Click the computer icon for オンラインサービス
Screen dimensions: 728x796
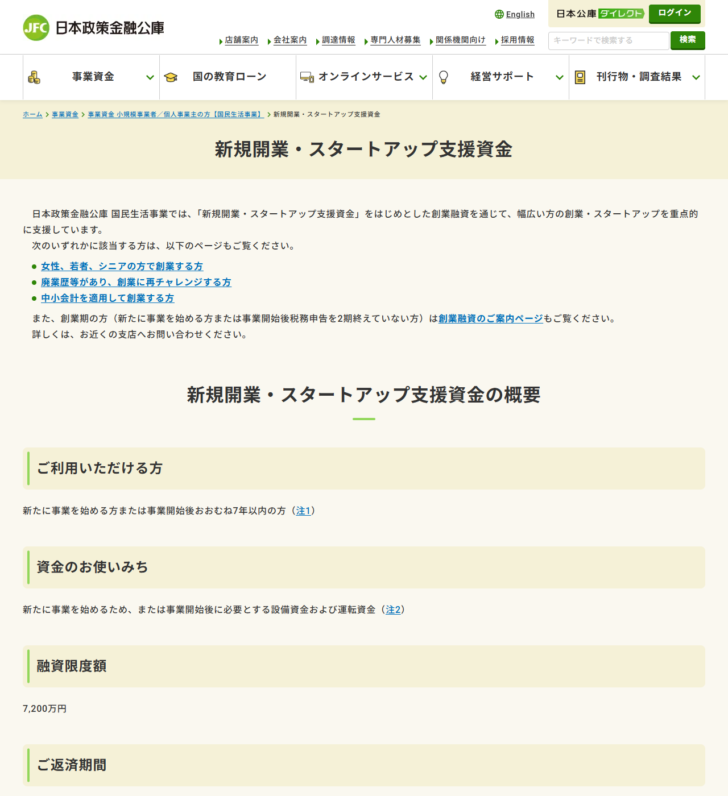[307, 77]
